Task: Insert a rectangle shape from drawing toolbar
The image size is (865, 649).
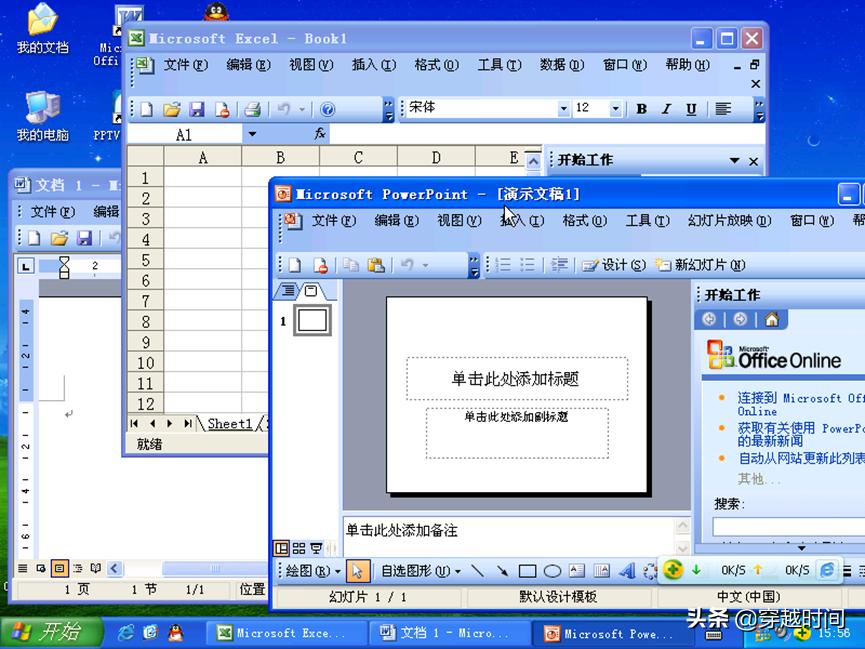Action: point(528,571)
